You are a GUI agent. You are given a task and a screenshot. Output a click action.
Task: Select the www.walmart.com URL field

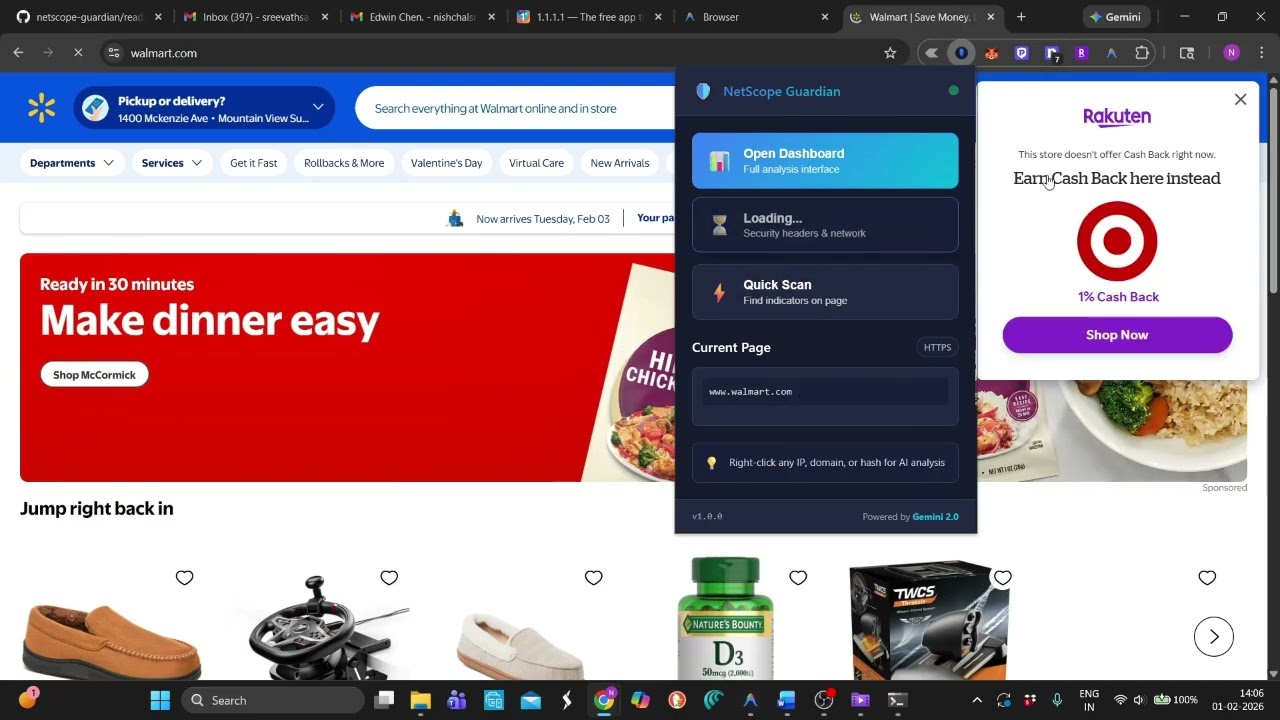[x=825, y=392]
